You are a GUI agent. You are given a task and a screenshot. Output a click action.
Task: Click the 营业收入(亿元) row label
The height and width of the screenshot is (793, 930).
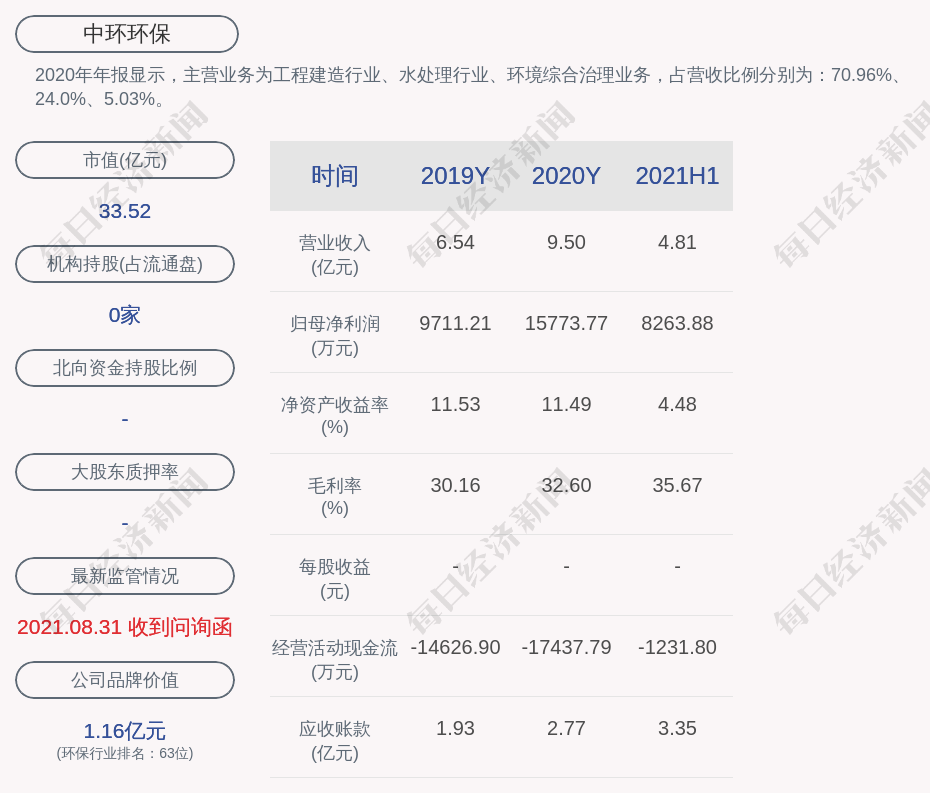[335, 255]
